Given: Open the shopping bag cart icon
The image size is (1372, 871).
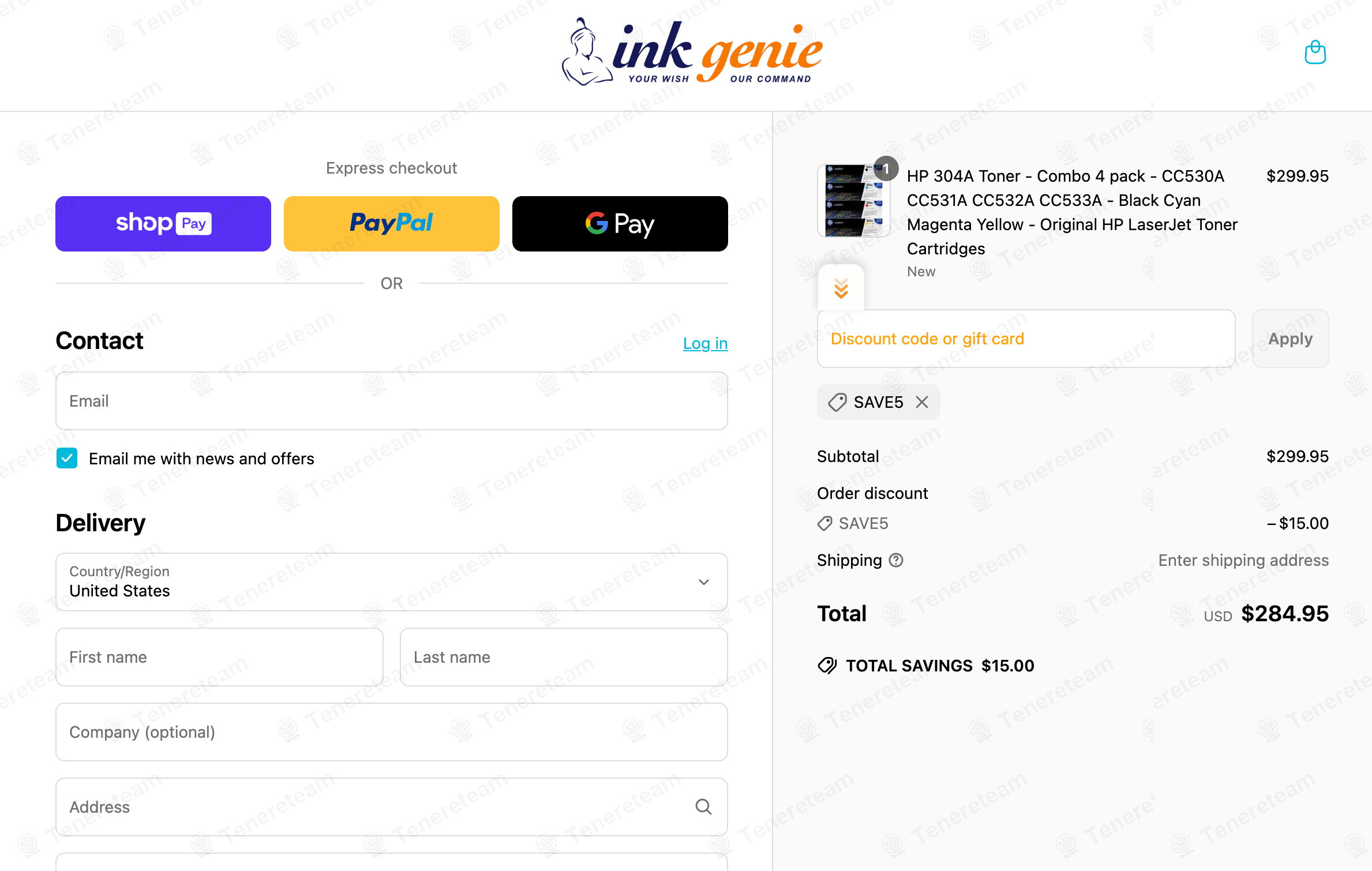Looking at the screenshot, I should coord(1315,52).
